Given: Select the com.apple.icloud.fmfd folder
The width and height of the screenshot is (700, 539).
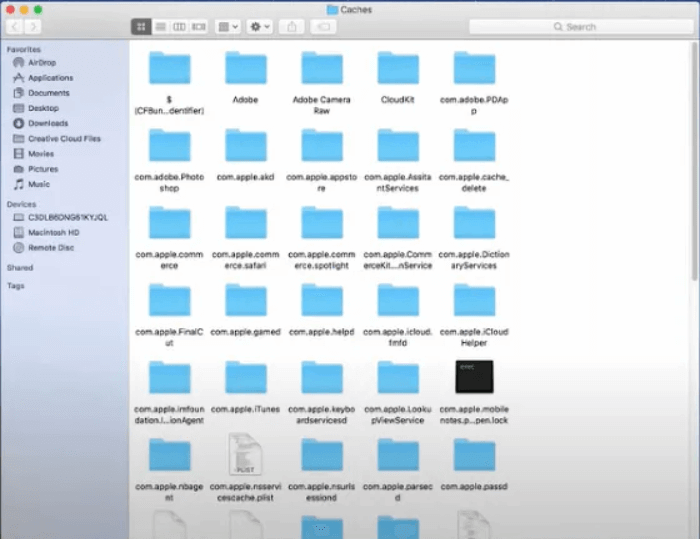Looking at the screenshot, I should coord(398,300).
